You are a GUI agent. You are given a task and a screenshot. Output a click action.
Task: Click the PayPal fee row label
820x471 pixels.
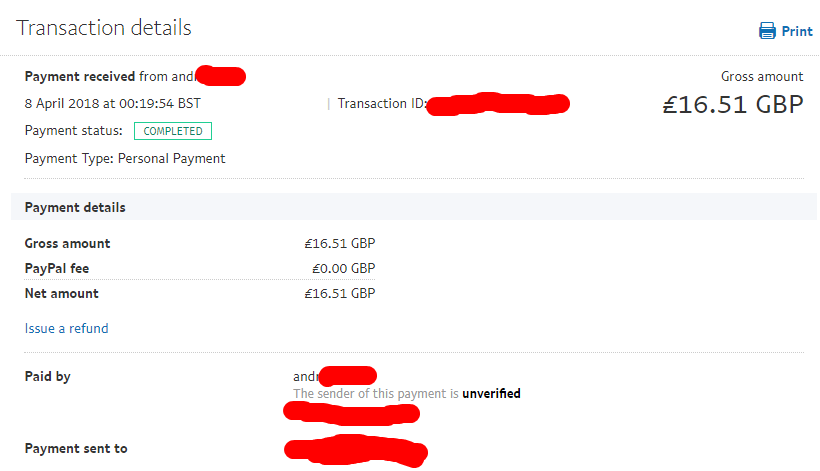pyautogui.click(x=57, y=268)
